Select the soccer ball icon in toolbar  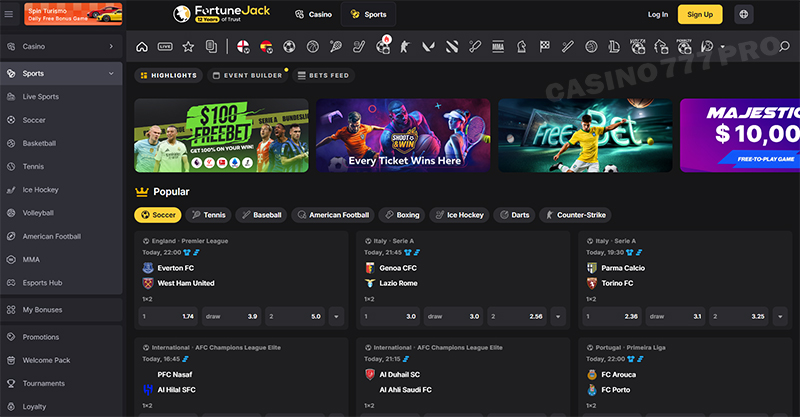click(289, 47)
